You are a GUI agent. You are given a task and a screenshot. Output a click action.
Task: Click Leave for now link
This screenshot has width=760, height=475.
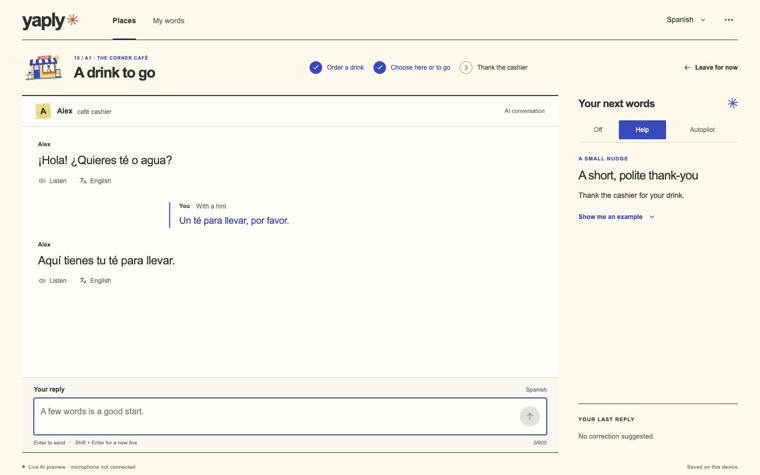pyautogui.click(x=711, y=67)
